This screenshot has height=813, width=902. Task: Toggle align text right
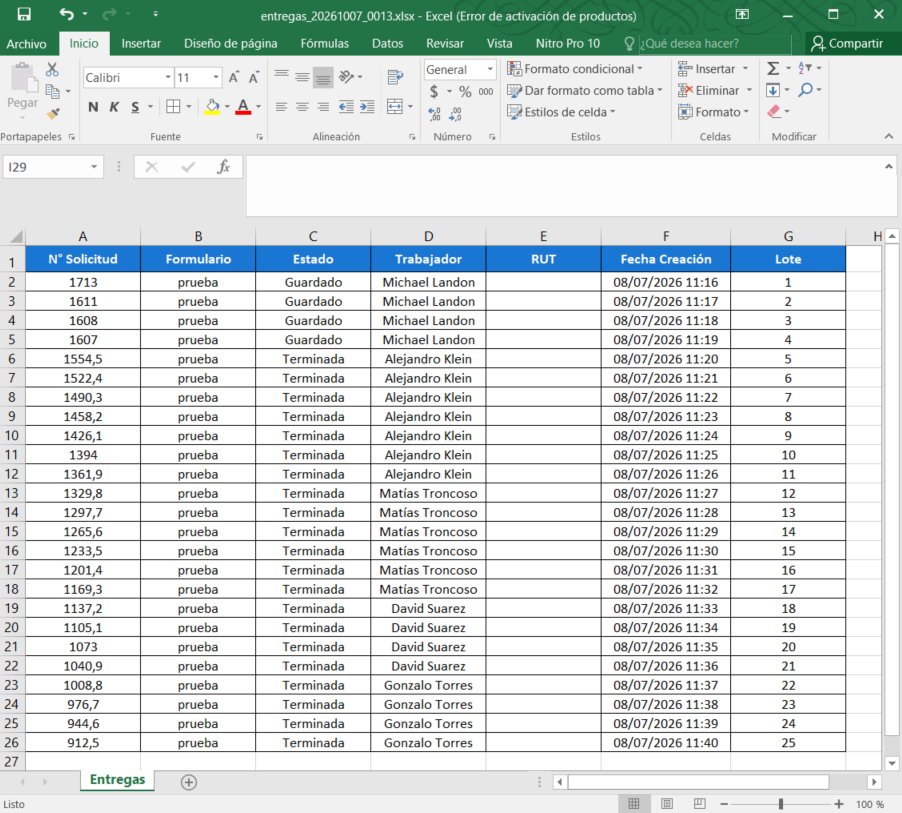pyautogui.click(x=323, y=106)
